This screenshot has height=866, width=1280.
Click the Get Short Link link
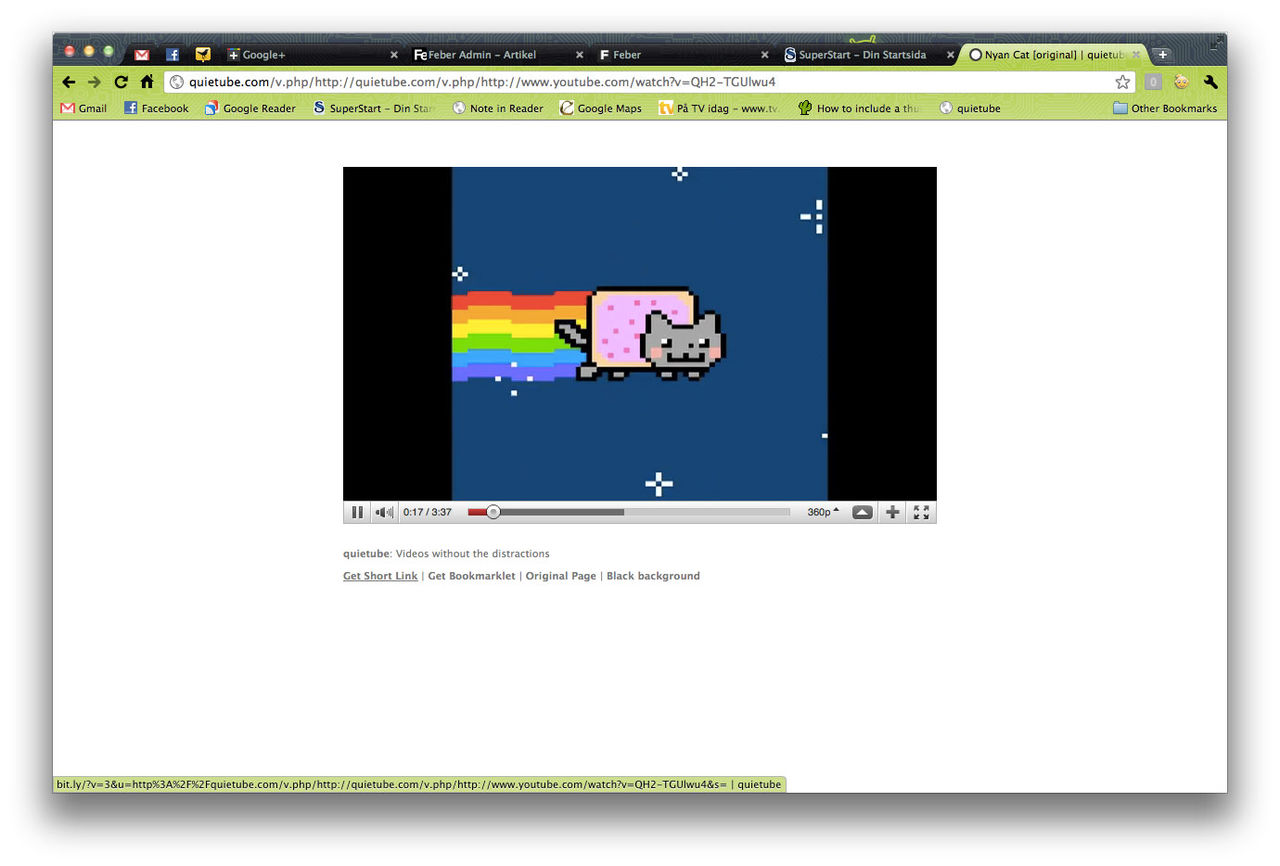[380, 576]
